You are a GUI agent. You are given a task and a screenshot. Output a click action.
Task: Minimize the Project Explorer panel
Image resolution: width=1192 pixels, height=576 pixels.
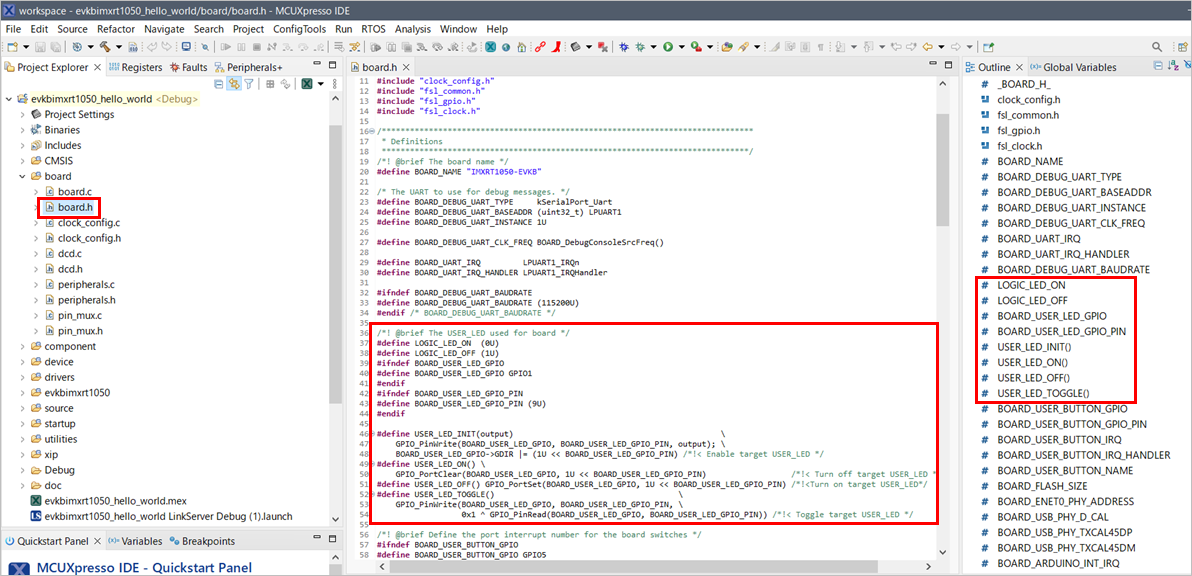click(x=317, y=65)
